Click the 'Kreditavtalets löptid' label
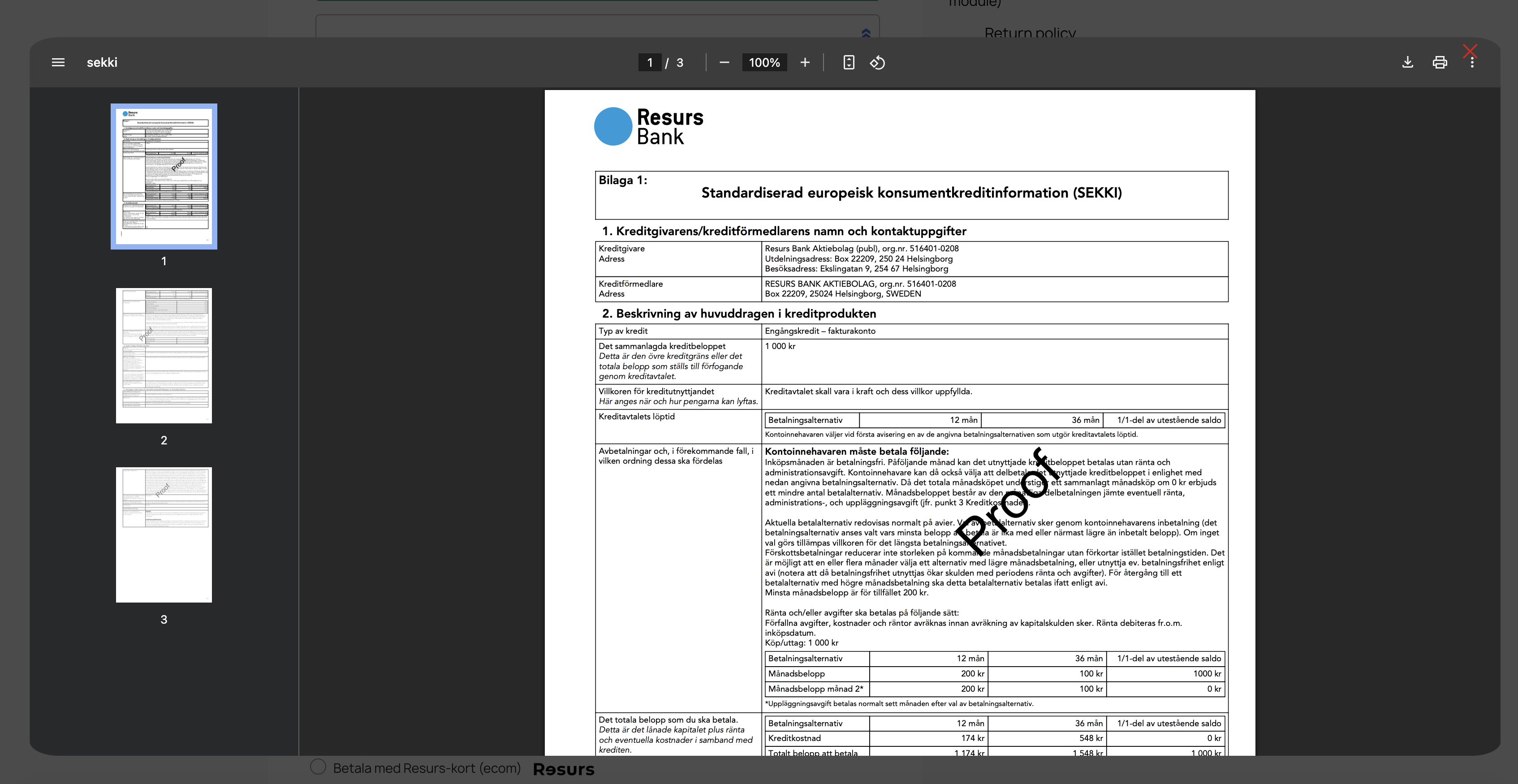The image size is (1518, 784). 637,417
